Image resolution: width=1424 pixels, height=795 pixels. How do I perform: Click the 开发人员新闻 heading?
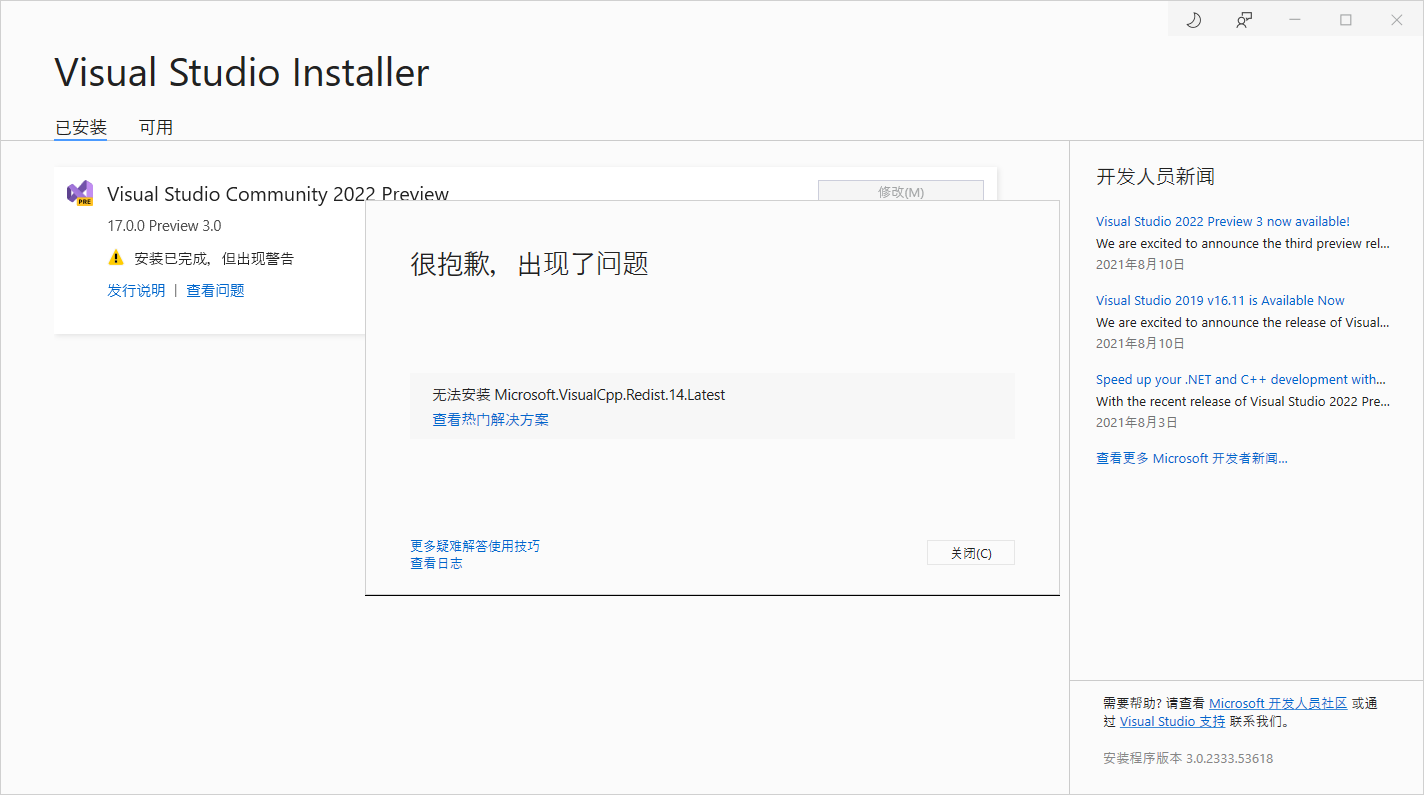pyautogui.click(x=1155, y=177)
